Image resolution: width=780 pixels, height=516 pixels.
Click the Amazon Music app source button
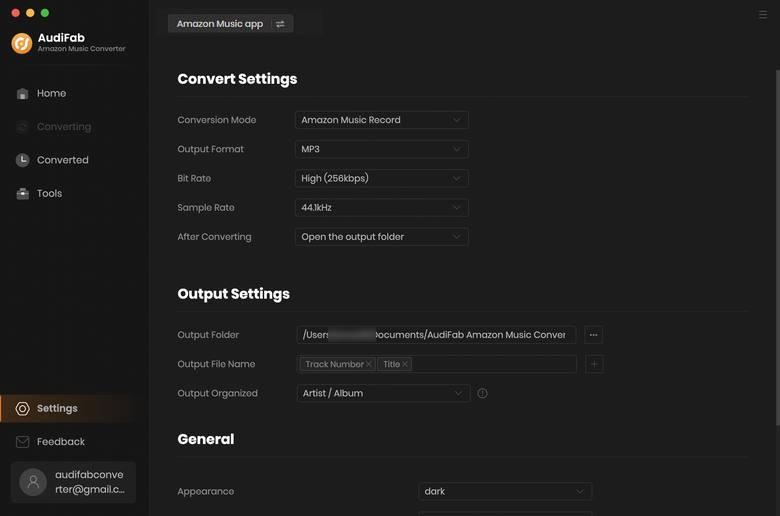click(x=230, y=24)
